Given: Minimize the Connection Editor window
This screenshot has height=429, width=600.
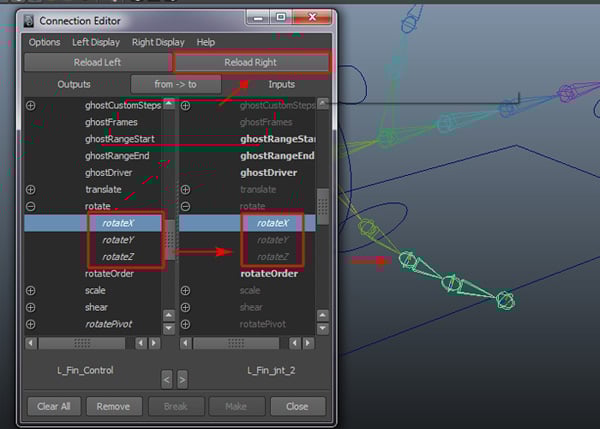Looking at the screenshot, I should pyautogui.click(x=258, y=18).
